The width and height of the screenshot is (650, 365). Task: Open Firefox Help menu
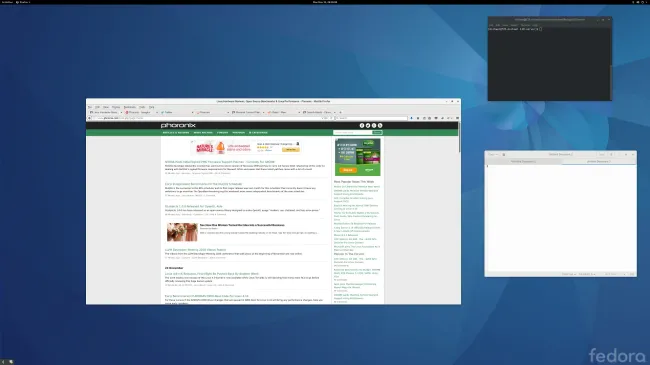151,107
